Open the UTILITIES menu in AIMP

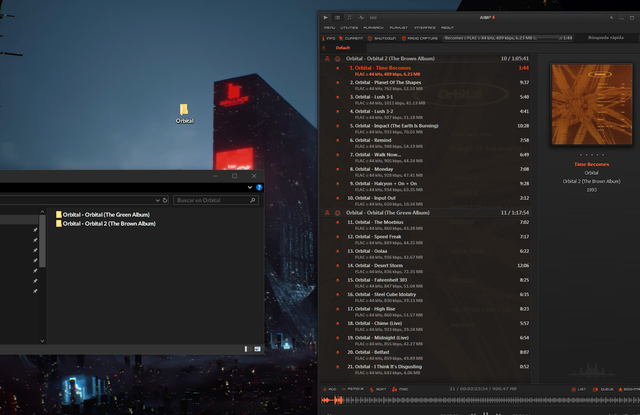tap(349, 28)
